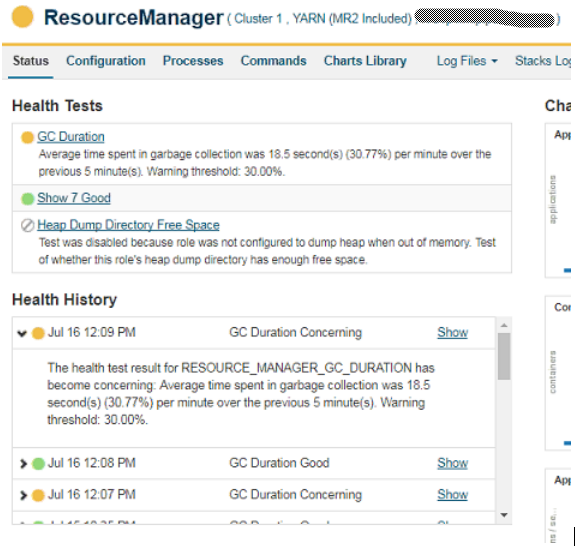
Task: Open the Charts Library tab
Action: coord(365,61)
